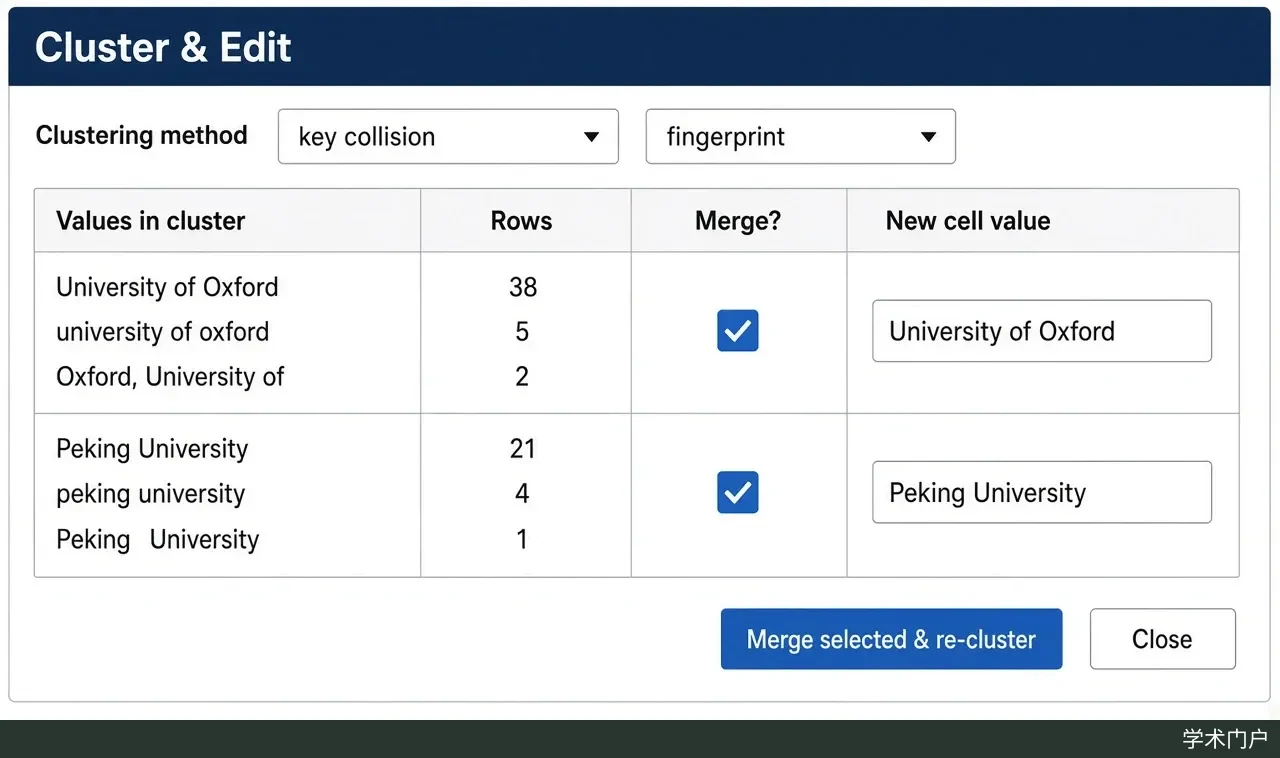This screenshot has height=758, width=1280.
Task: Select the 'Oxford, University of' cluster value
Action: (x=170, y=377)
